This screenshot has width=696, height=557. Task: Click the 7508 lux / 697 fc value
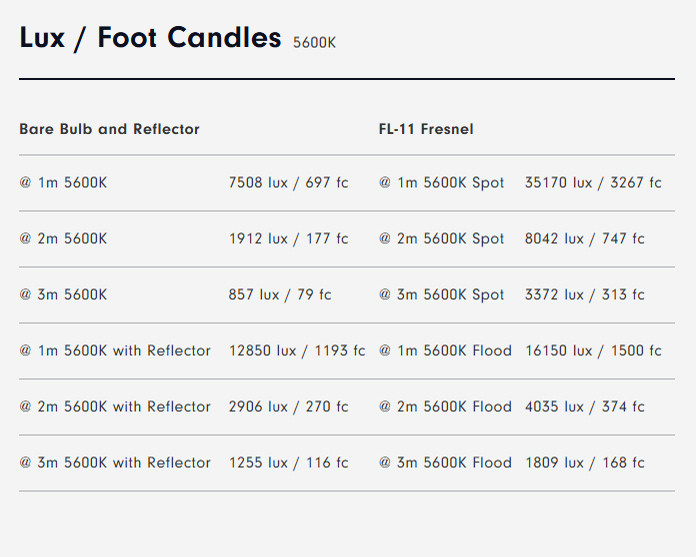tap(289, 182)
